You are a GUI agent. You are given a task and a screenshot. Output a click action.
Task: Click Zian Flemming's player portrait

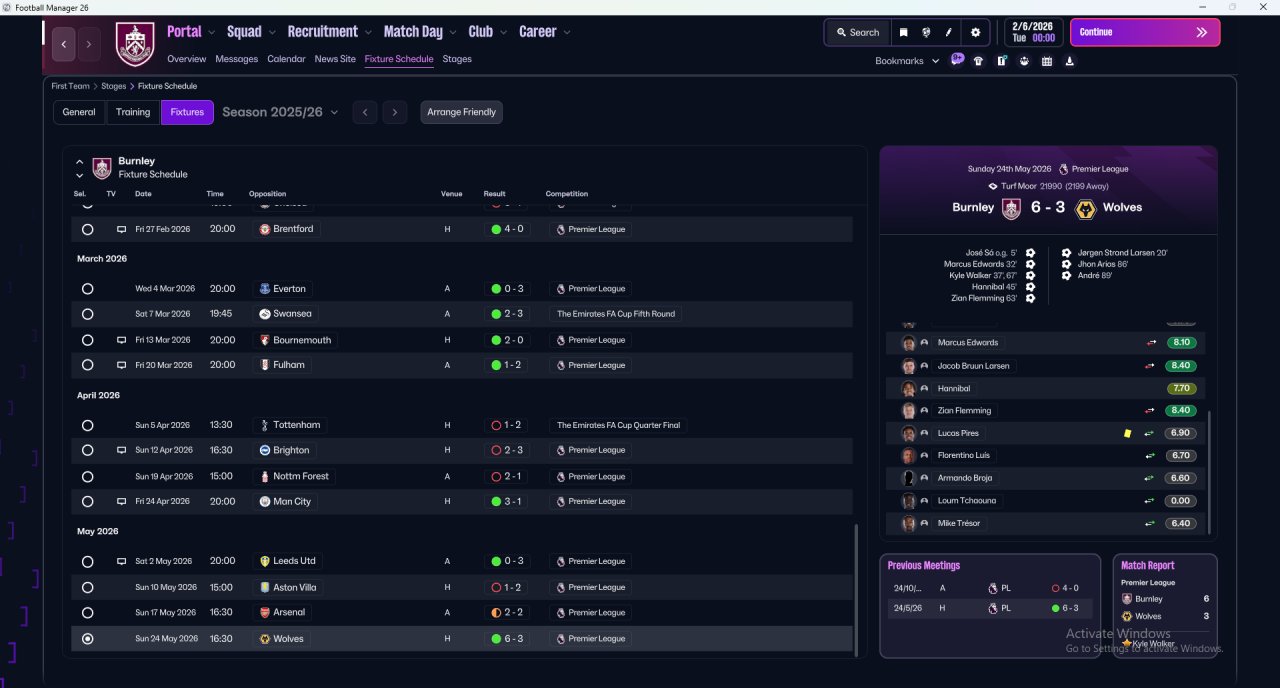click(x=908, y=410)
